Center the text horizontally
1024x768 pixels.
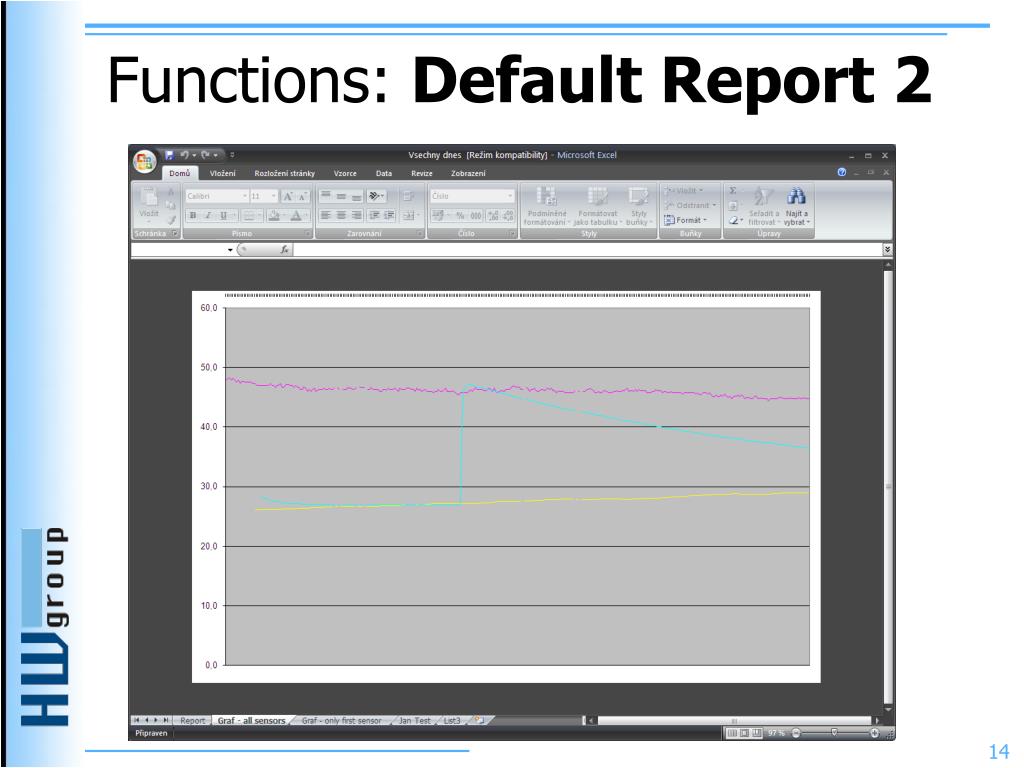click(x=341, y=216)
